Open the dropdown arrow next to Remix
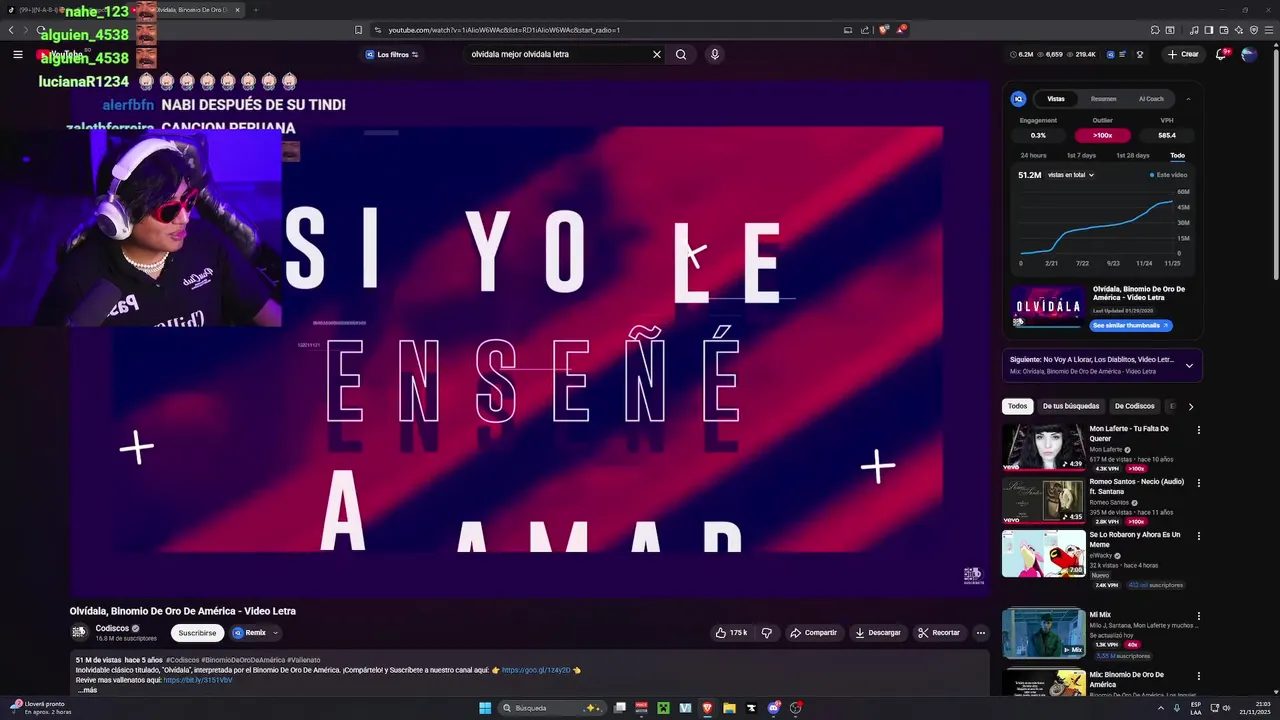Screen dimensions: 1280x720 tap(275, 633)
